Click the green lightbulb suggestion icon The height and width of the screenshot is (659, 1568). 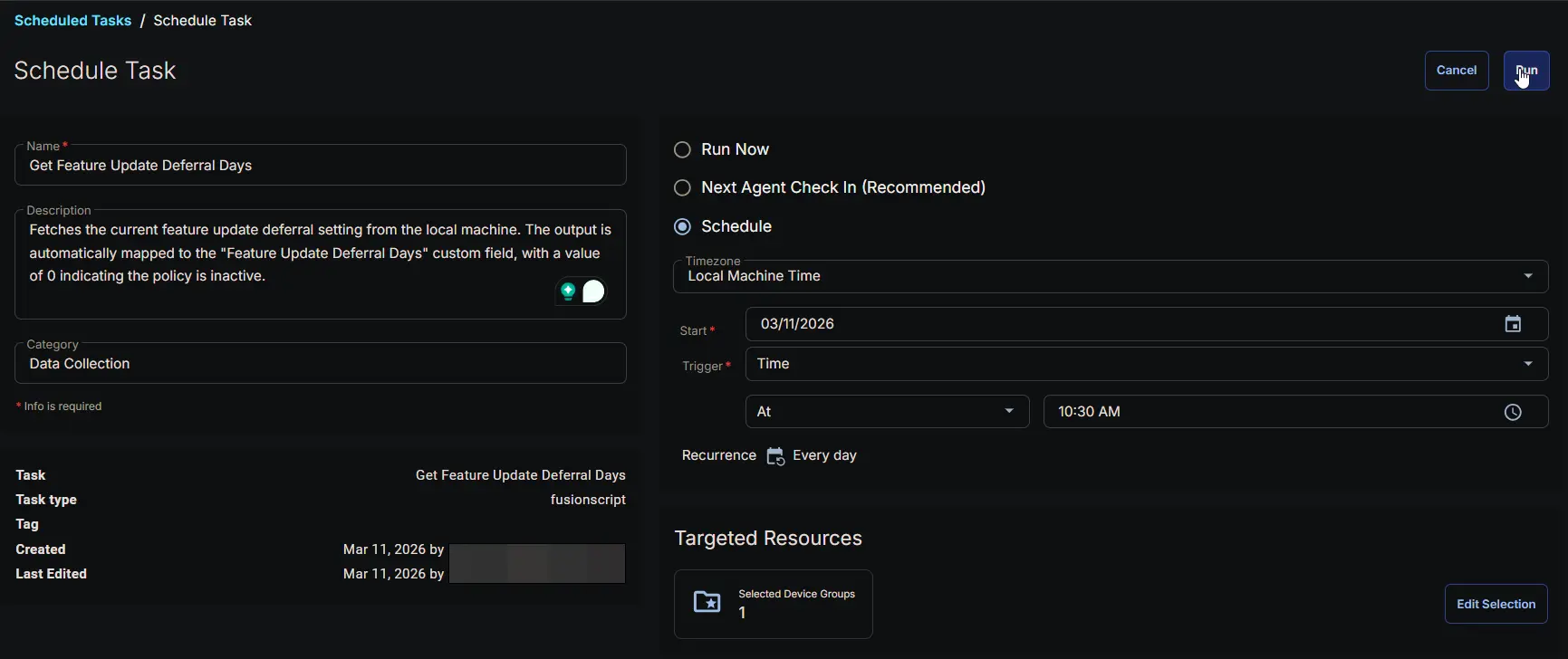568,291
